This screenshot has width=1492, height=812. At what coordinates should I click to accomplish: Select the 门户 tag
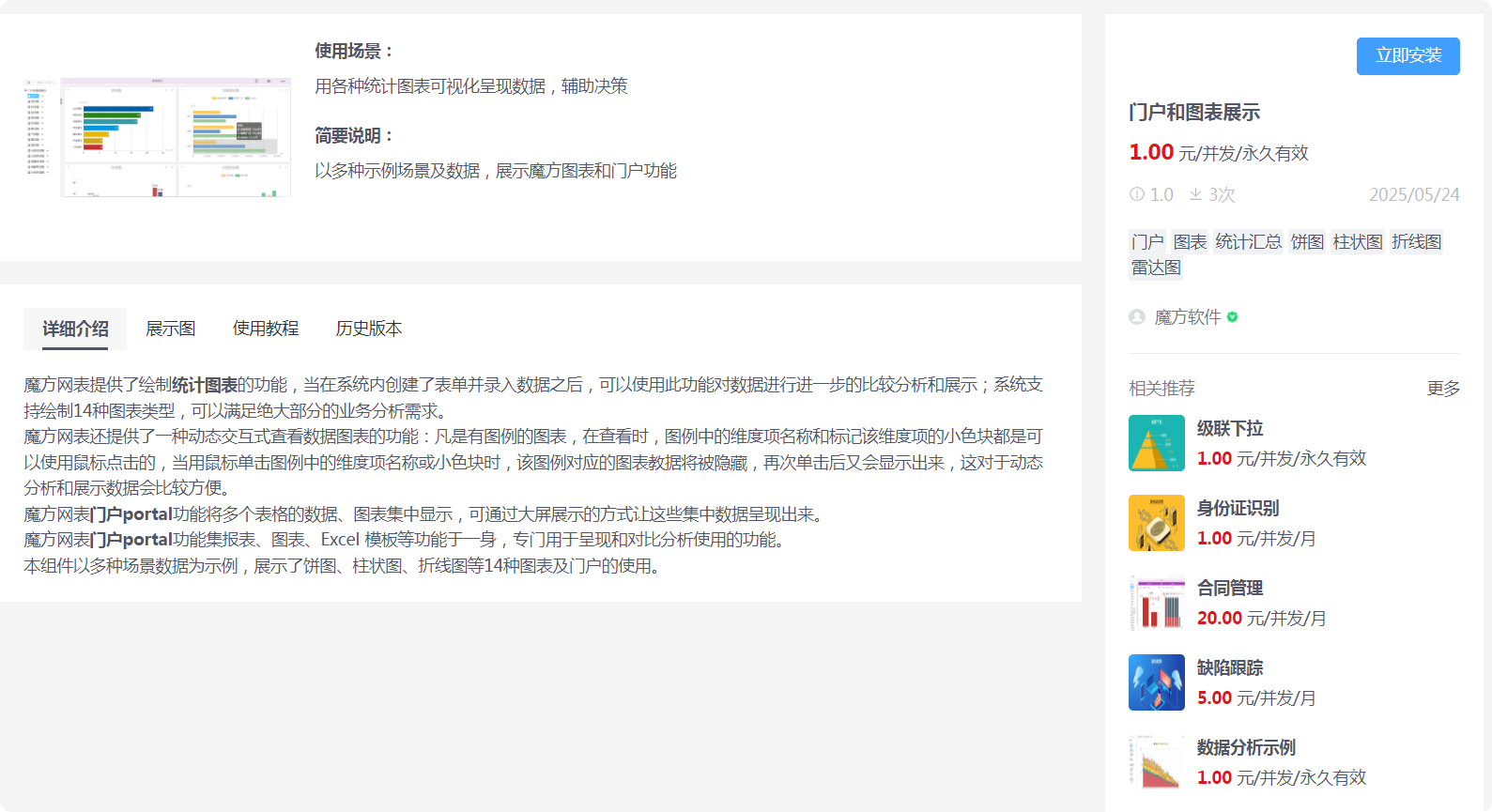(1147, 242)
